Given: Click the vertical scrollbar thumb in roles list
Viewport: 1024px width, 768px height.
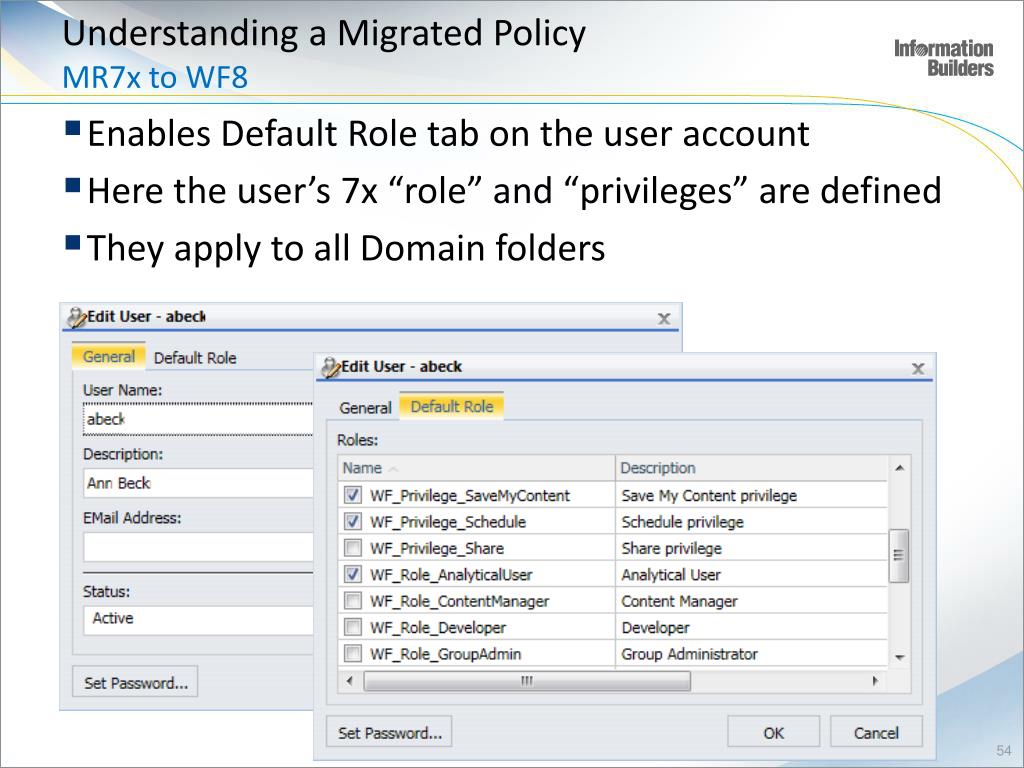Looking at the screenshot, I should click(899, 555).
